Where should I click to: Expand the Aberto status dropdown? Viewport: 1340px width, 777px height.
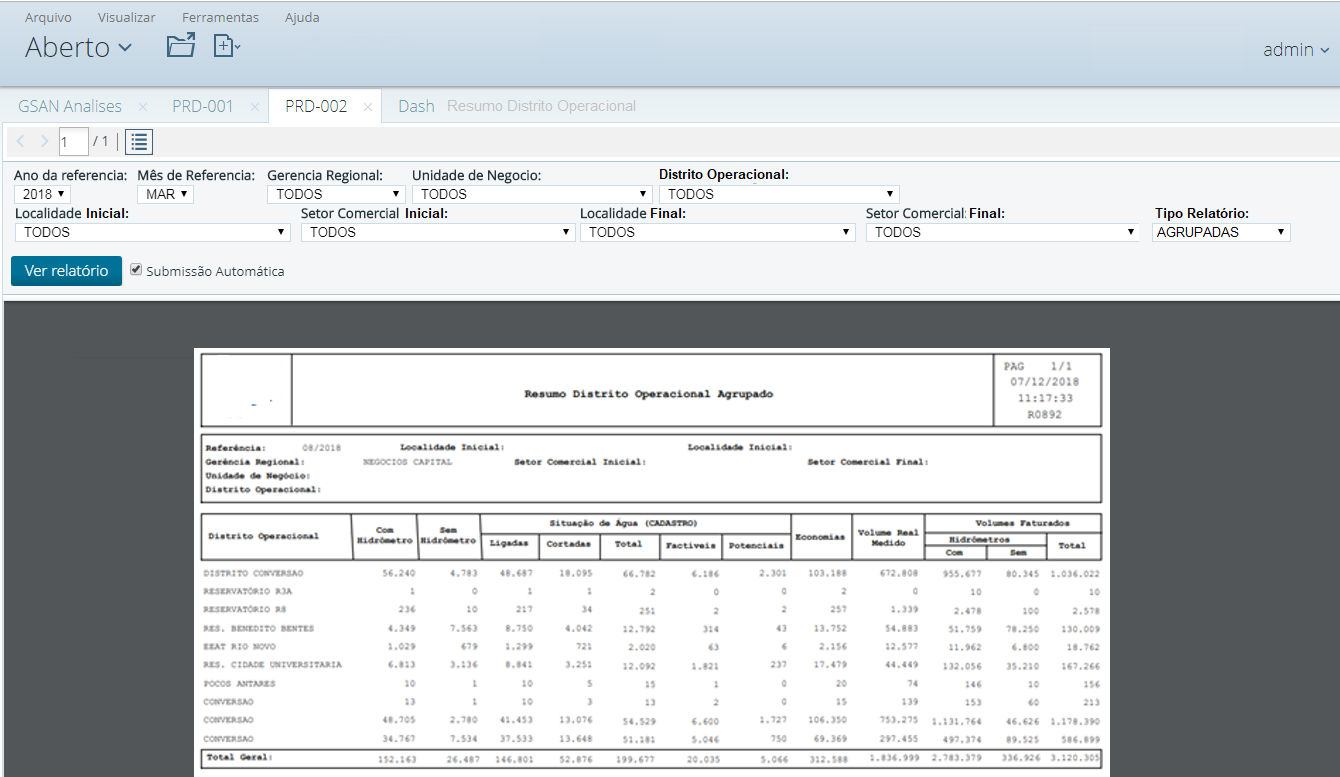(78, 47)
